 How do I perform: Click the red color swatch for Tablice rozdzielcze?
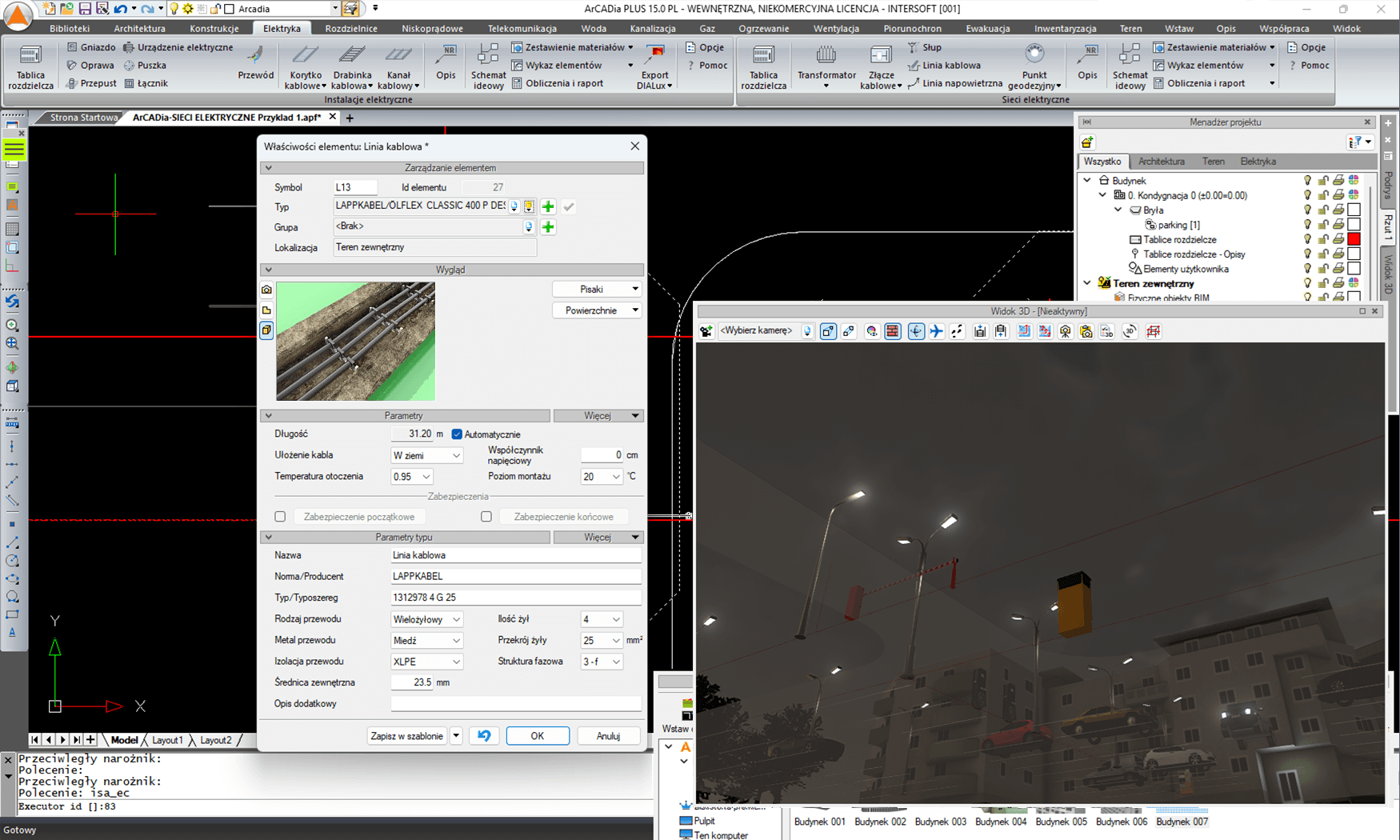(1354, 239)
